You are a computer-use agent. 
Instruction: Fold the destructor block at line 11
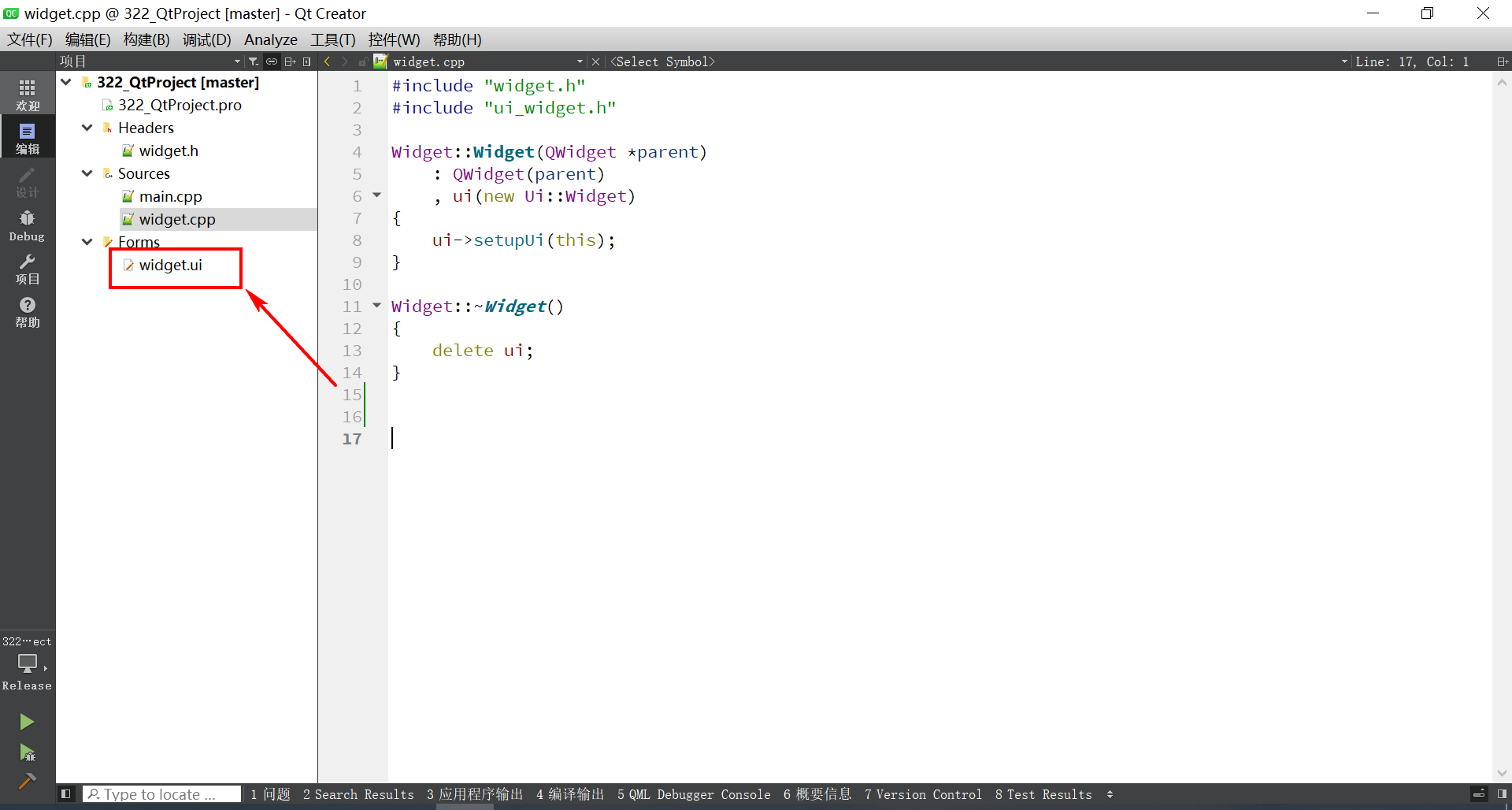coord(377,305)
